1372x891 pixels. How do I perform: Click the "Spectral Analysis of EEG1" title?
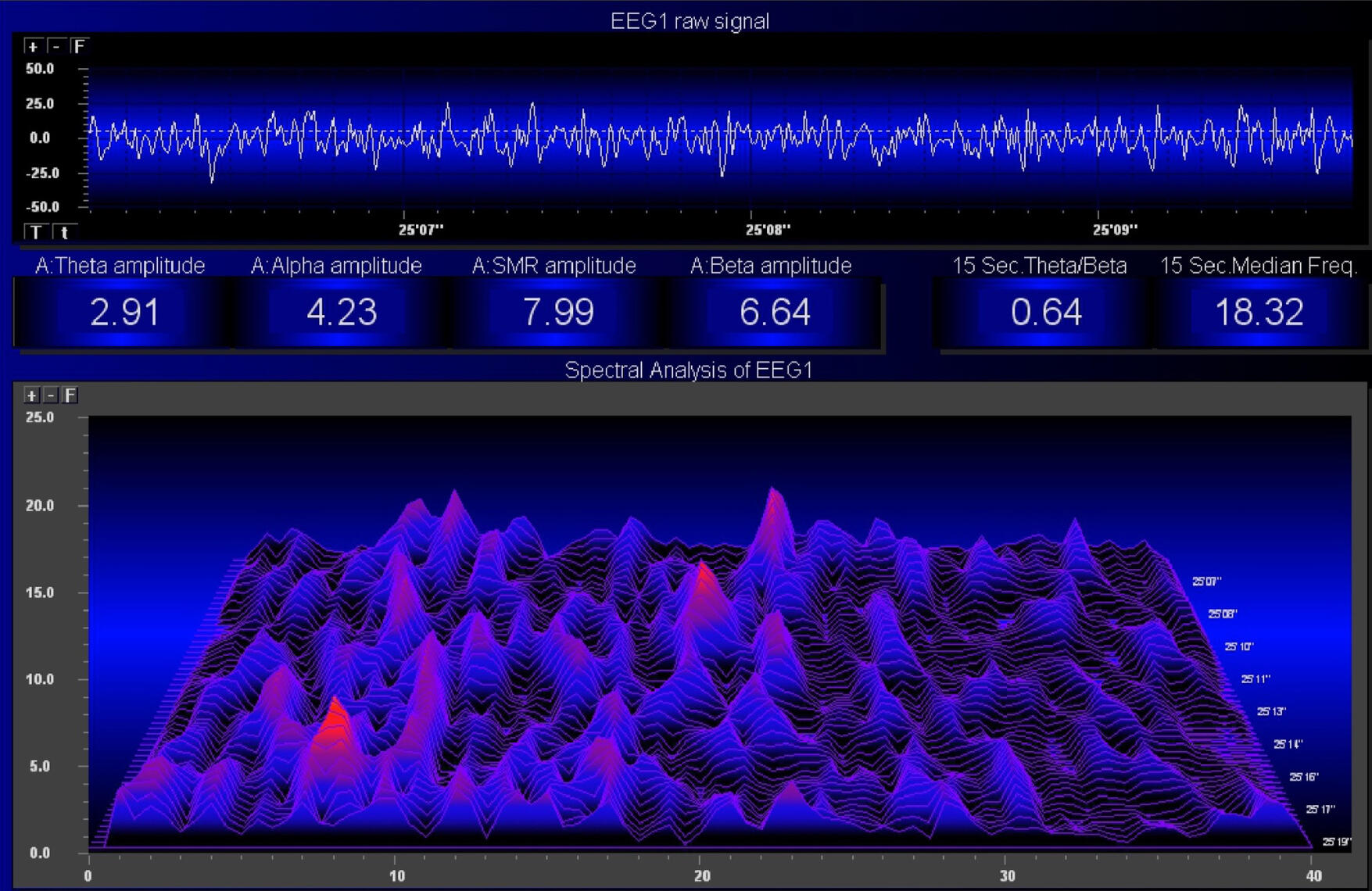[688, 370]
